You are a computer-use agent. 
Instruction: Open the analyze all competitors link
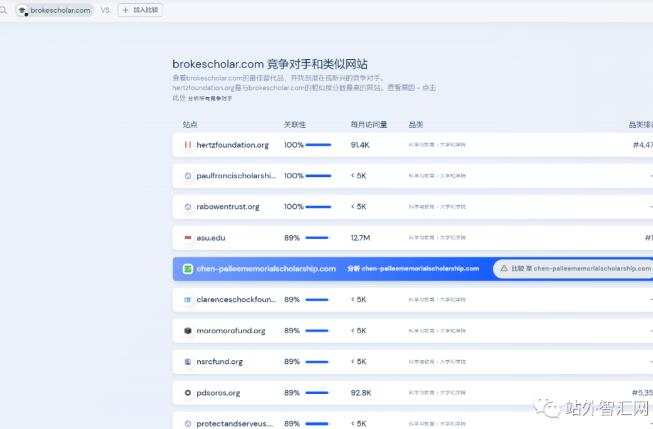click(210, 98)
